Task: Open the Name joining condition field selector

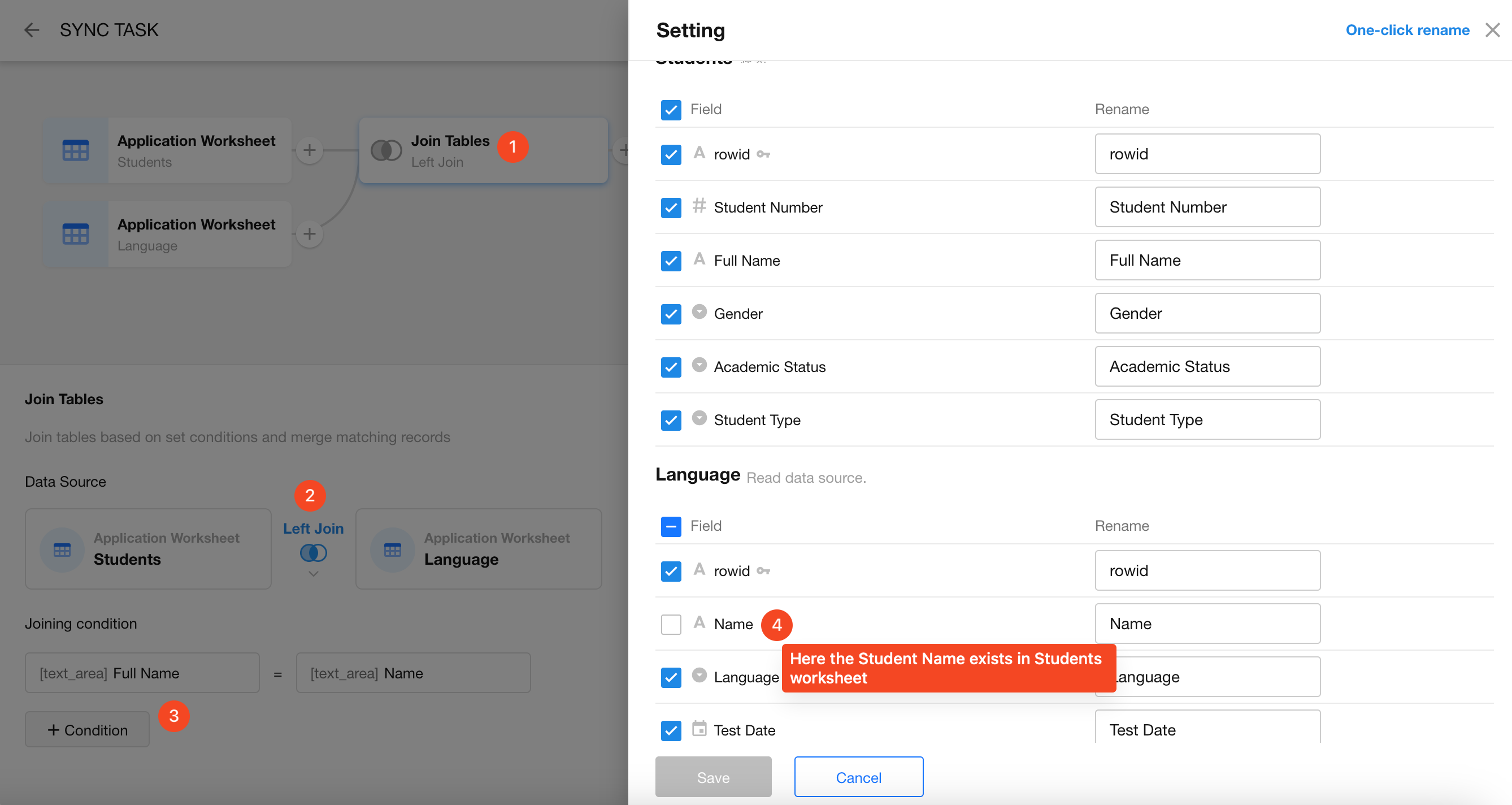Action: [413, 673]
